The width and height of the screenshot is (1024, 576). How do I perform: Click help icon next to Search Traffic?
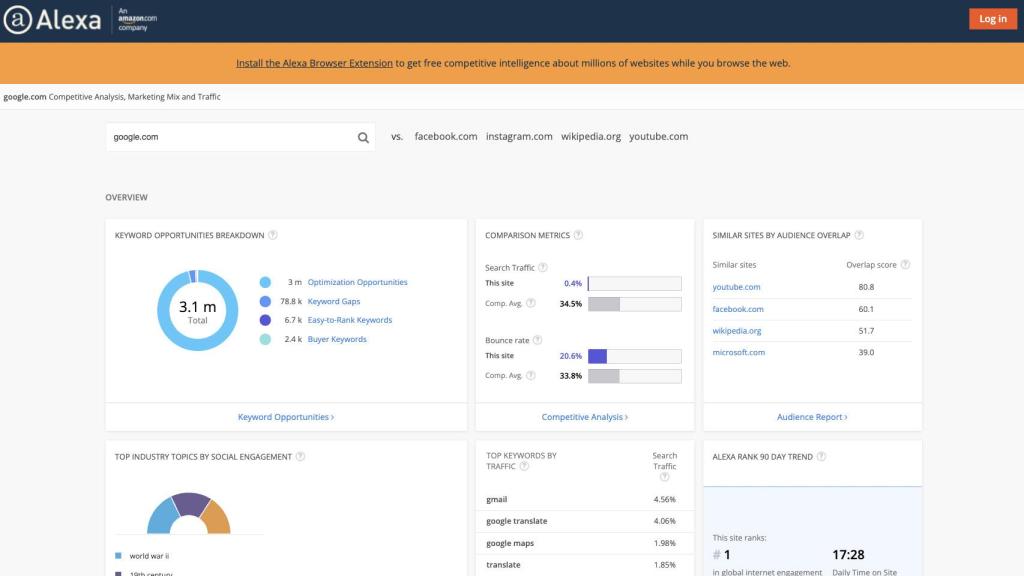[543, 268]
